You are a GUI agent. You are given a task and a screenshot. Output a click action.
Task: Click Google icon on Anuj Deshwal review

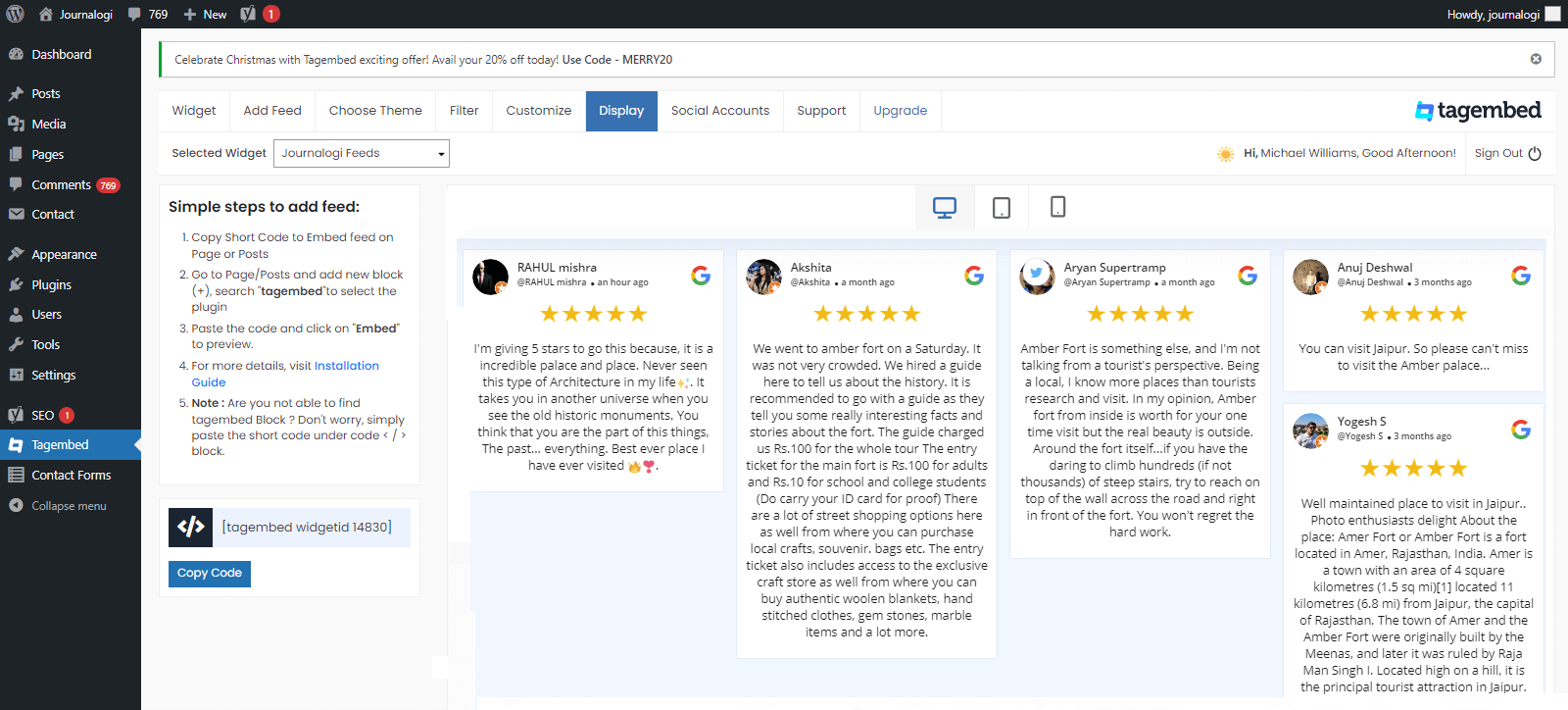coord(1521,276)
